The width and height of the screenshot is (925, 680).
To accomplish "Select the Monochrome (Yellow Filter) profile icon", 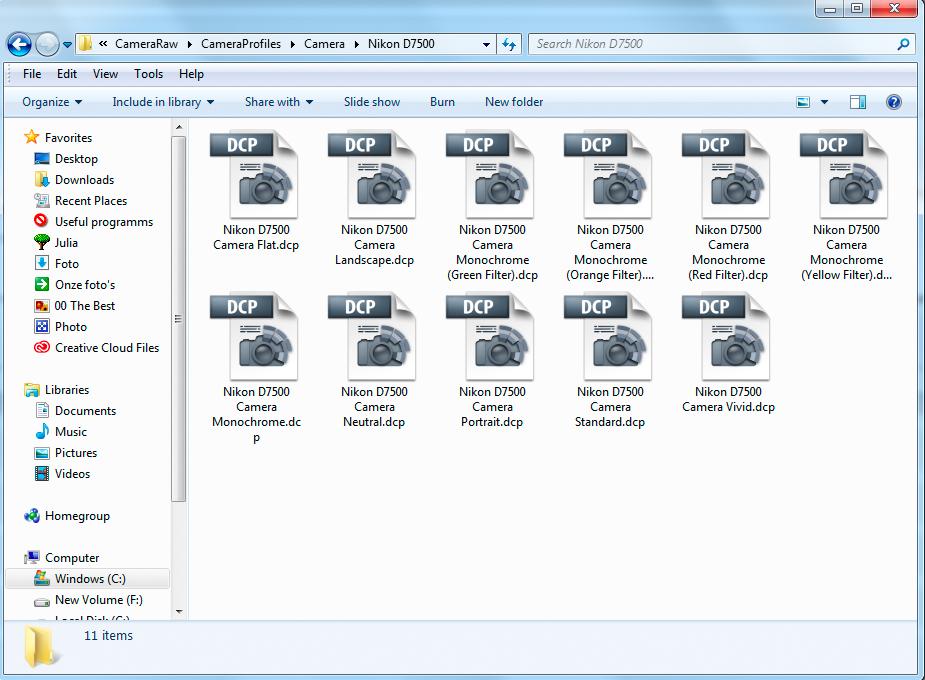I will point(844,175).
